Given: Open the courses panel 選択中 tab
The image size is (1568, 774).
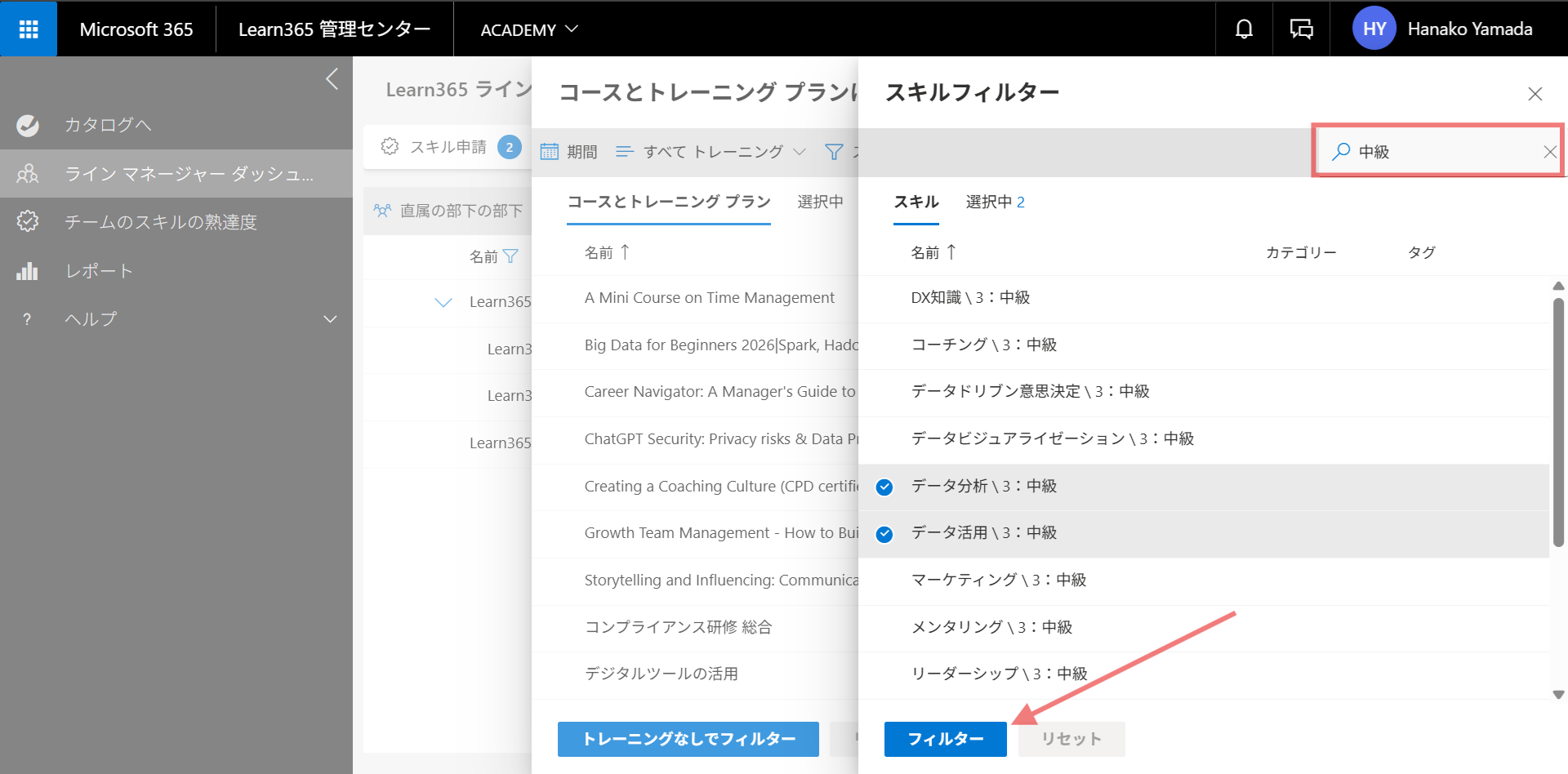Looking at the screenshot, I should pos(821,202).
